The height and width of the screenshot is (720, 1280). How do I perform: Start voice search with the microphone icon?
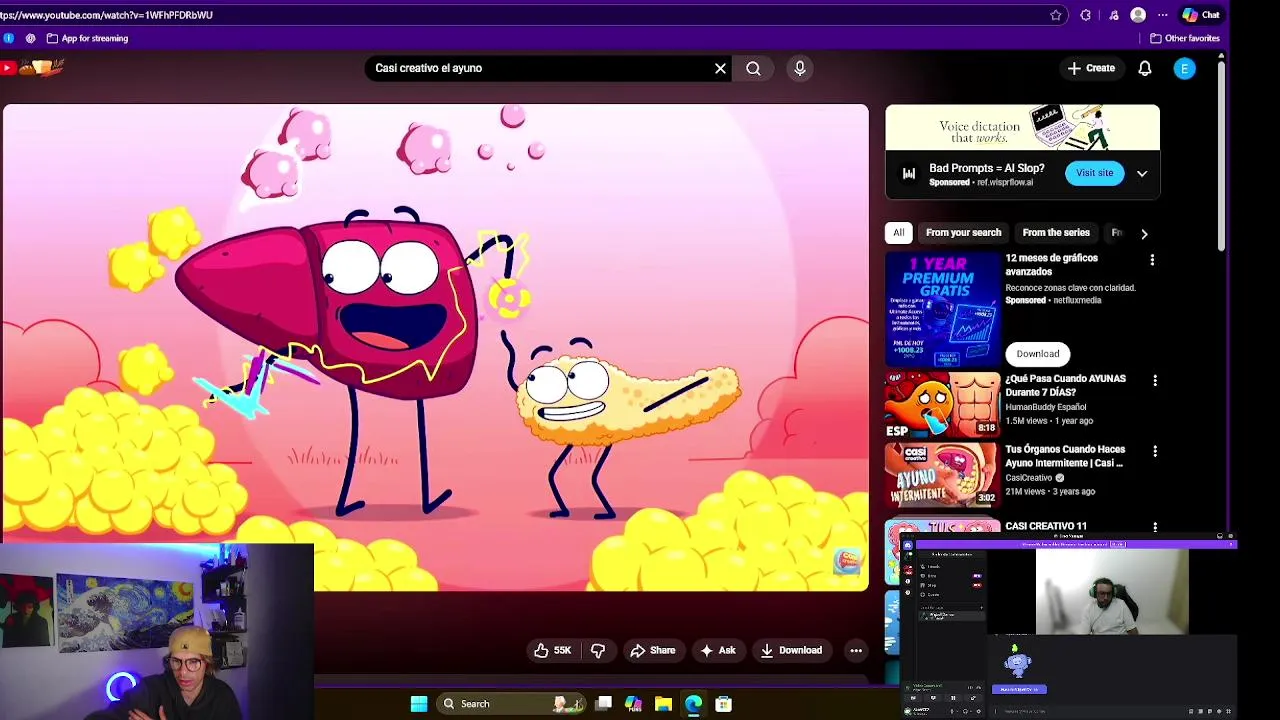click(x=800, y=68)
